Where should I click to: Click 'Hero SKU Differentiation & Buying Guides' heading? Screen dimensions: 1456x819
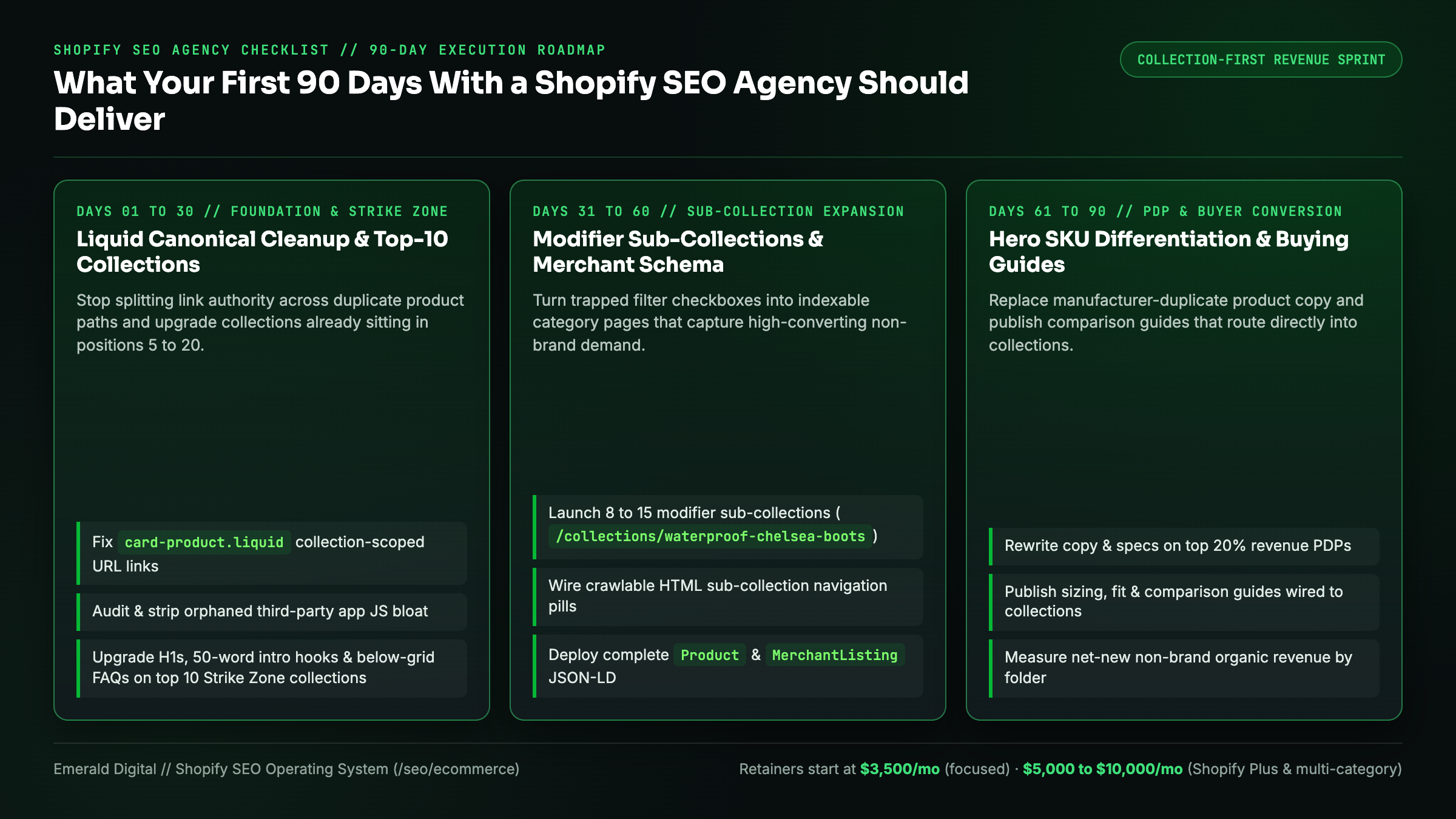pyautogui.click(x=1168, y=252)
